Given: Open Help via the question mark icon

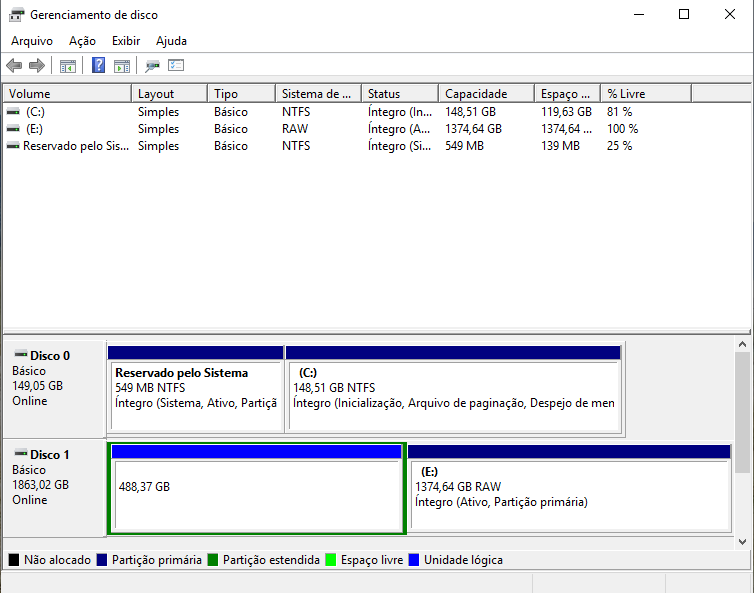Looking at the screenshot, I should 99,65.
